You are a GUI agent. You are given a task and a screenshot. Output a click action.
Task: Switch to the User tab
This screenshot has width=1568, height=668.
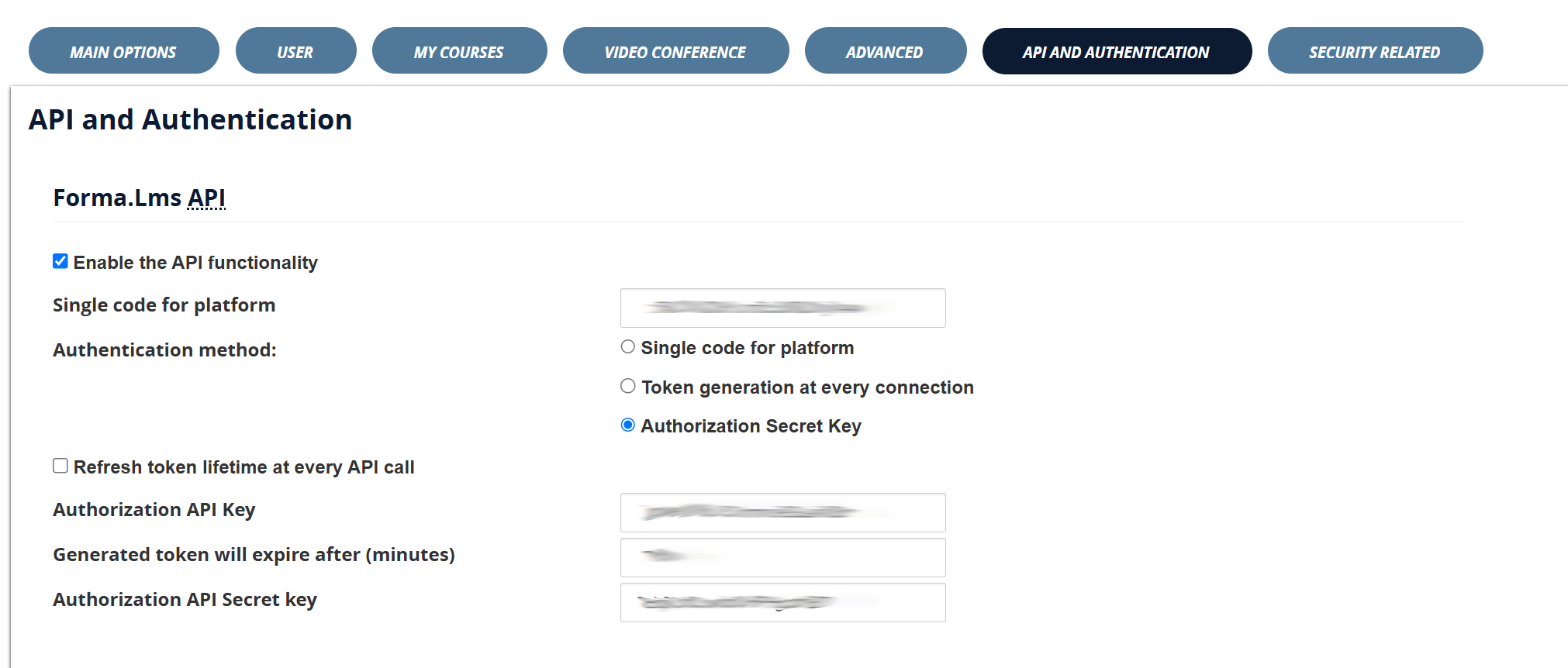[295, 51]
